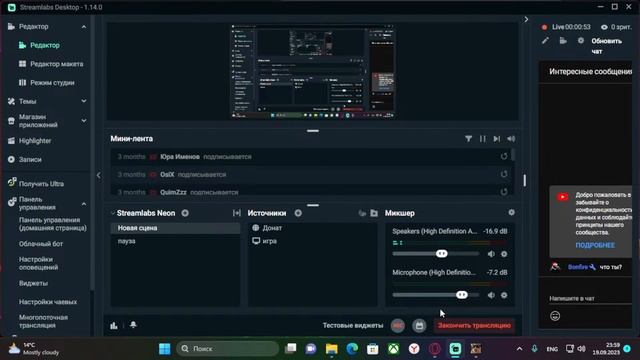Add a new scene with plus icon
640x360 pixels.
coord(185,213)
